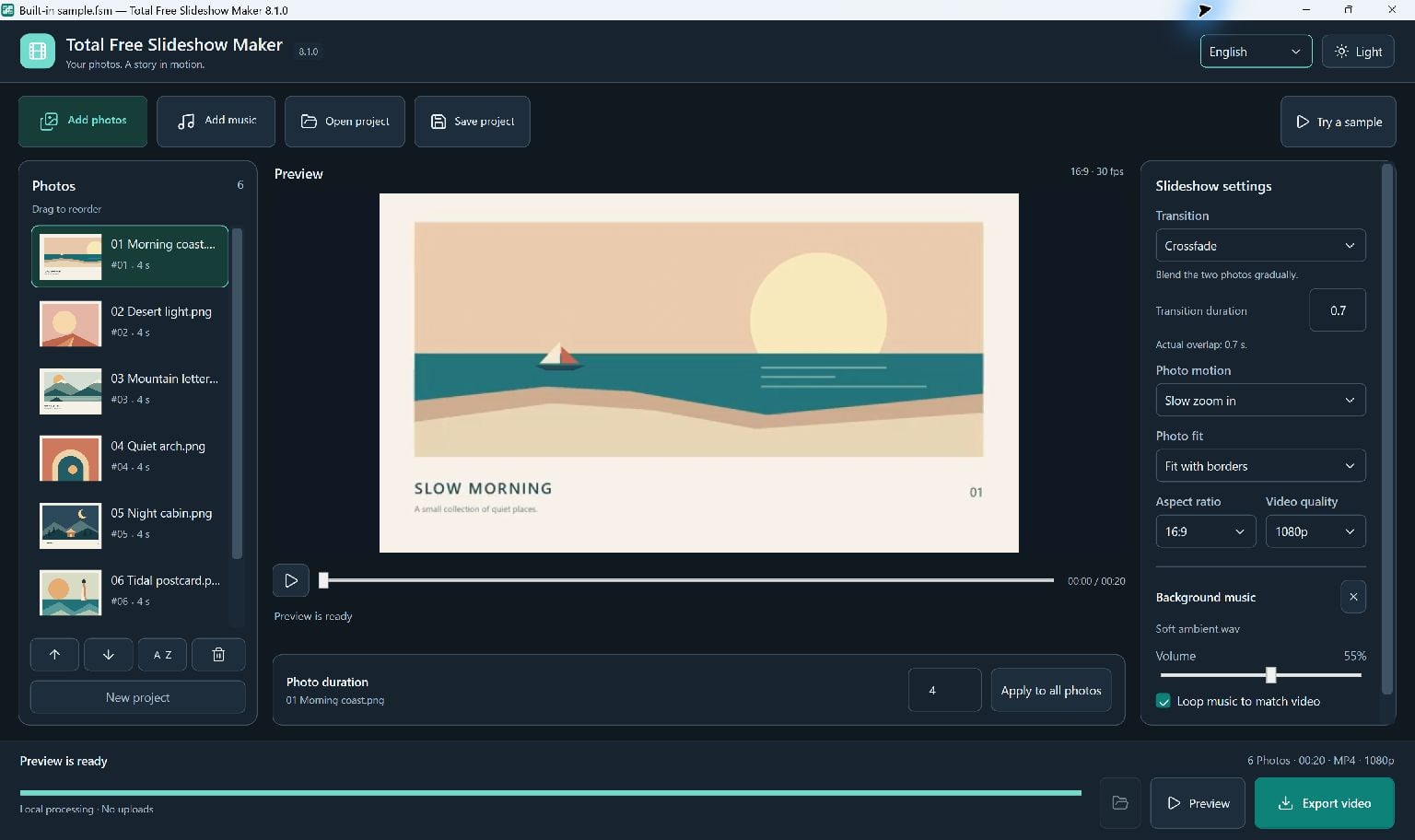Select 04 Quiet arch.png photo
Image resolution: width=1415 pixels, height=840 pixels.
pos(130,457)
